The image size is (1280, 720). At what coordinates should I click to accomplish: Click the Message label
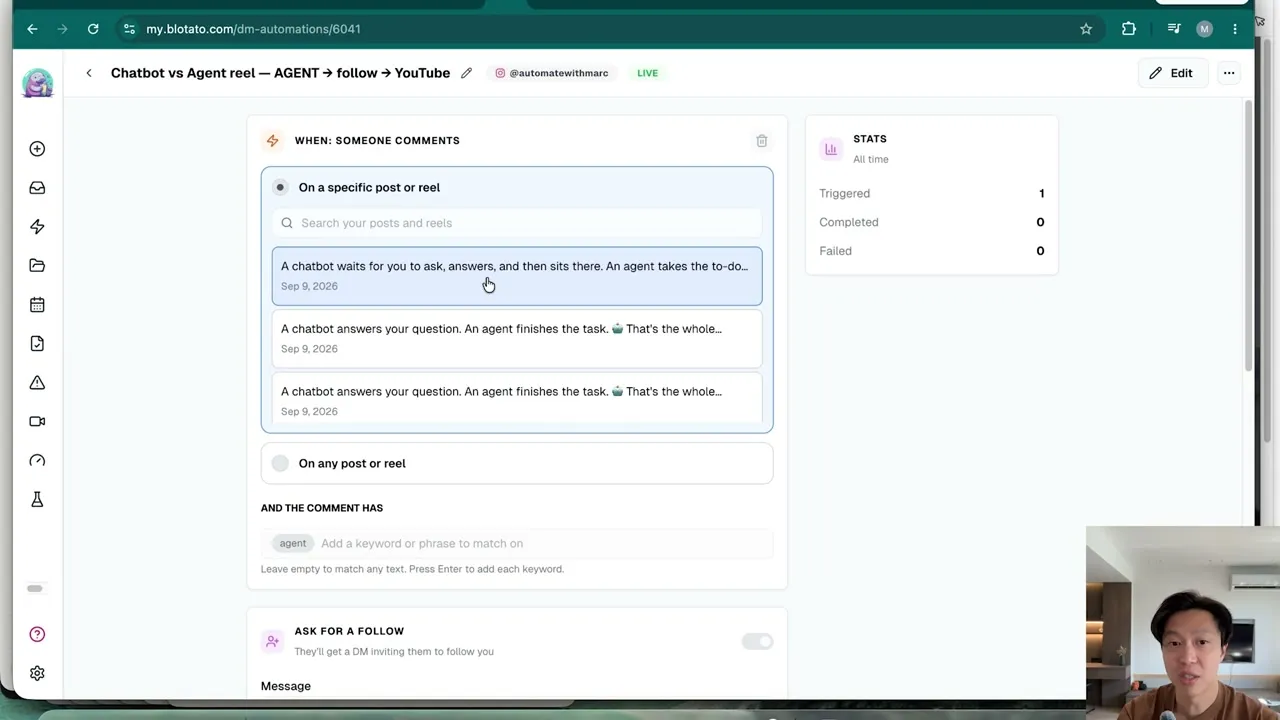pyautogui.click(x=286, y=686)
